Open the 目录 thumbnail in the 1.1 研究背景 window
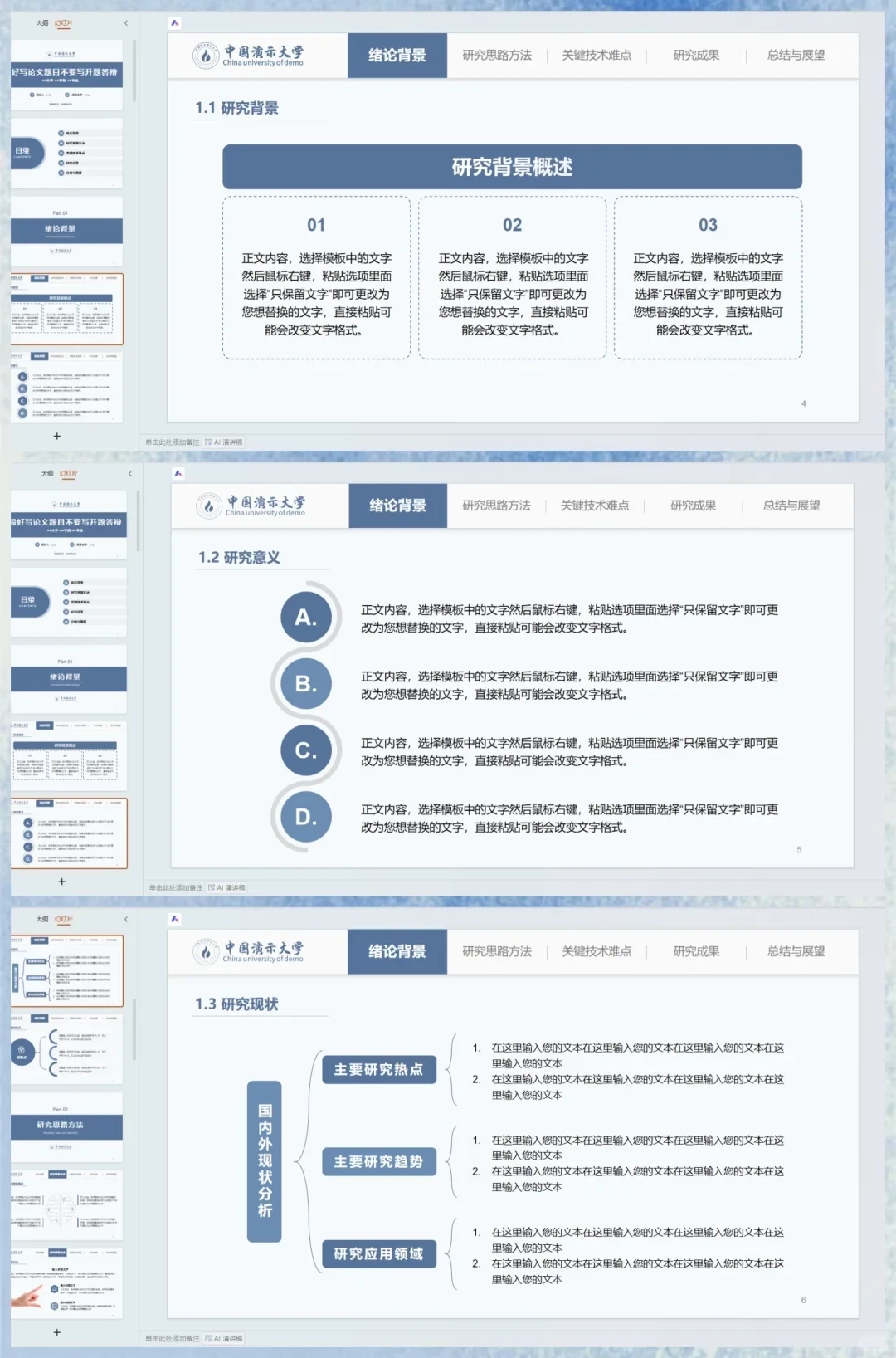The height and width of the screenshot is (1358, 896). coord(66,153)
